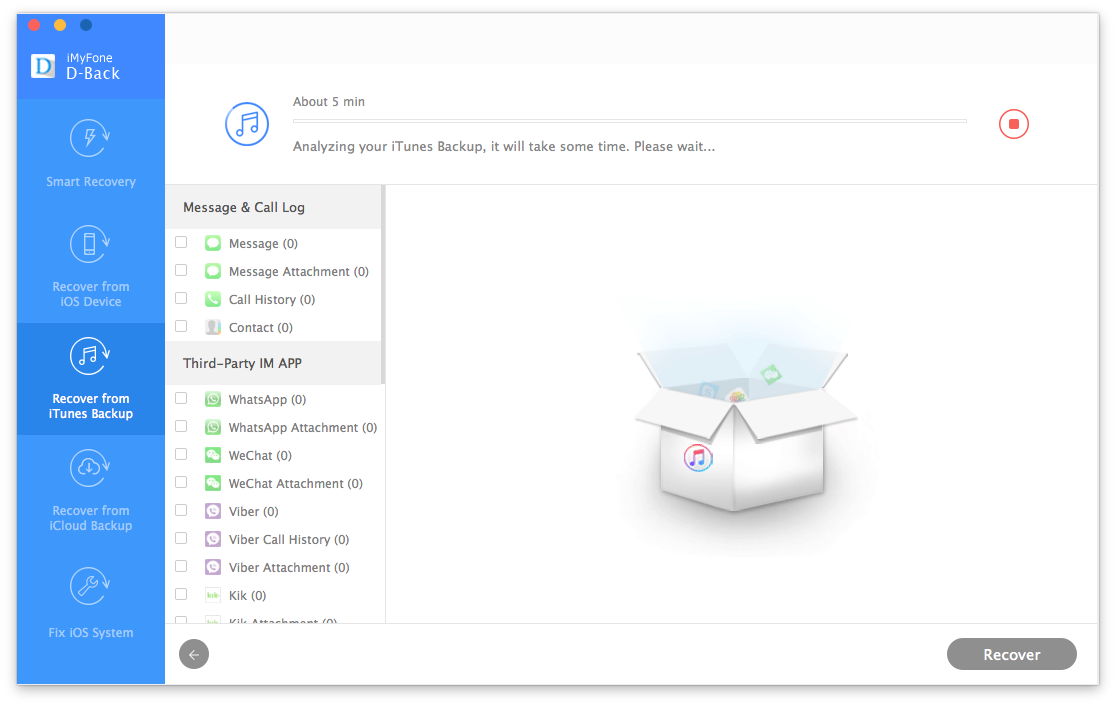Click the WeChat Attachment icon
The width and height of the screenshot is (1116, 706).
coord(213,483)
